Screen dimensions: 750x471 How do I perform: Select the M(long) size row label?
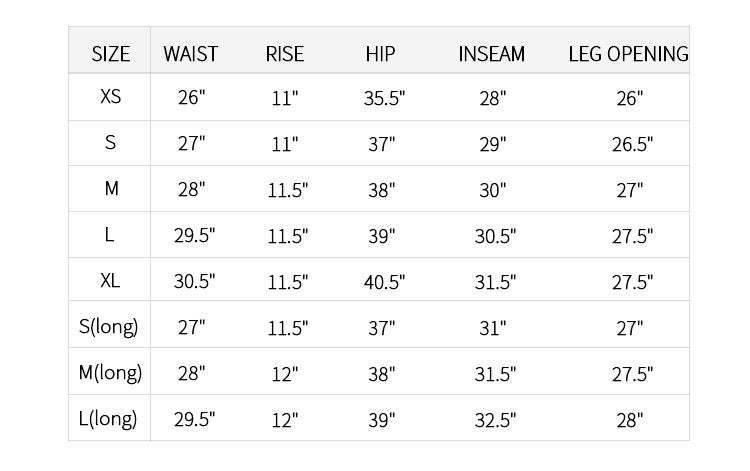pos(110,374)
